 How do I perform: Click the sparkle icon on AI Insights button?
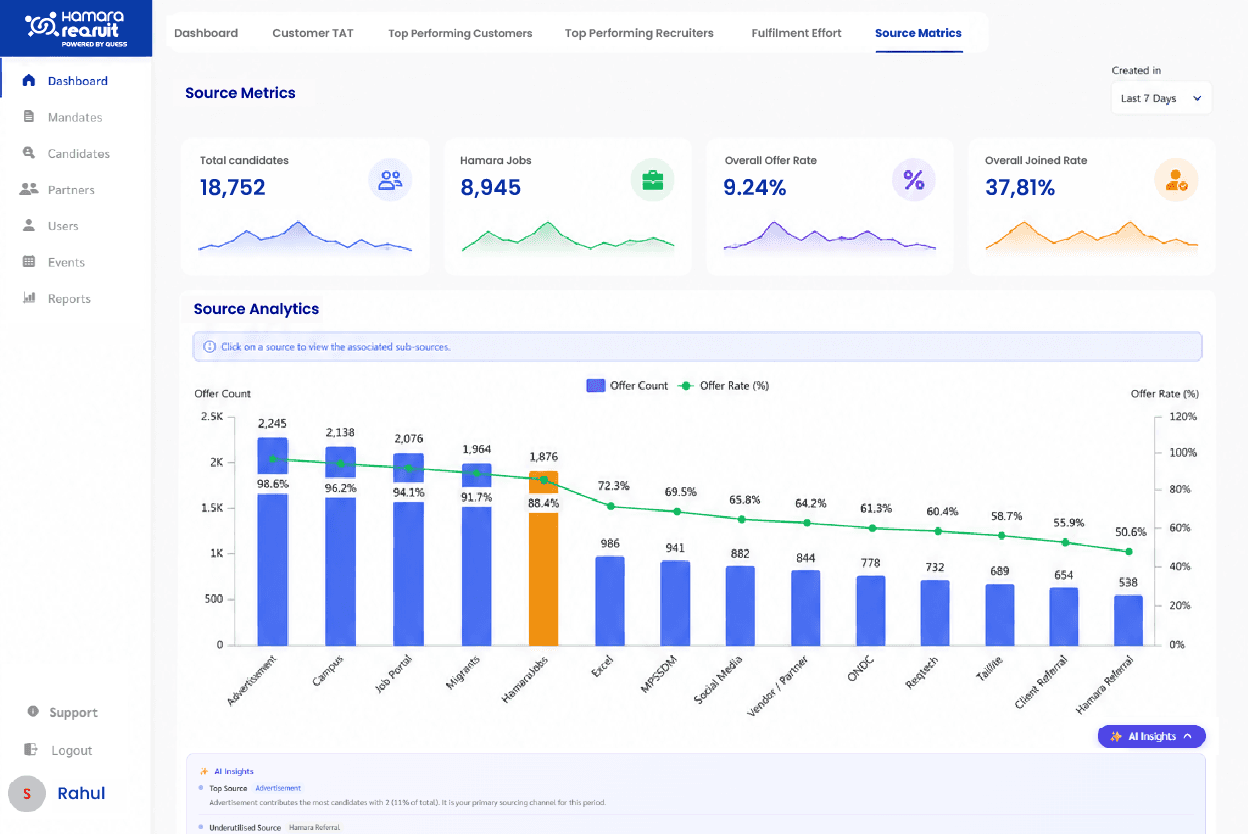click(1116, 737)
